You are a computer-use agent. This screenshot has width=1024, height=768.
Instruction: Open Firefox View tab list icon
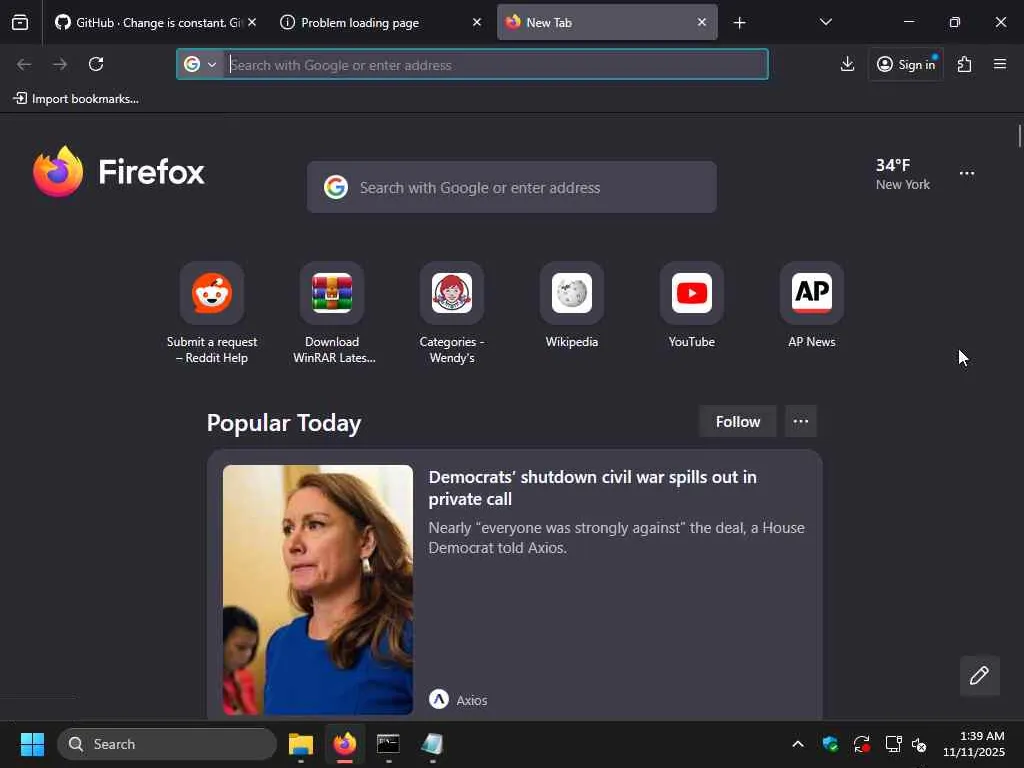point(20,23)
